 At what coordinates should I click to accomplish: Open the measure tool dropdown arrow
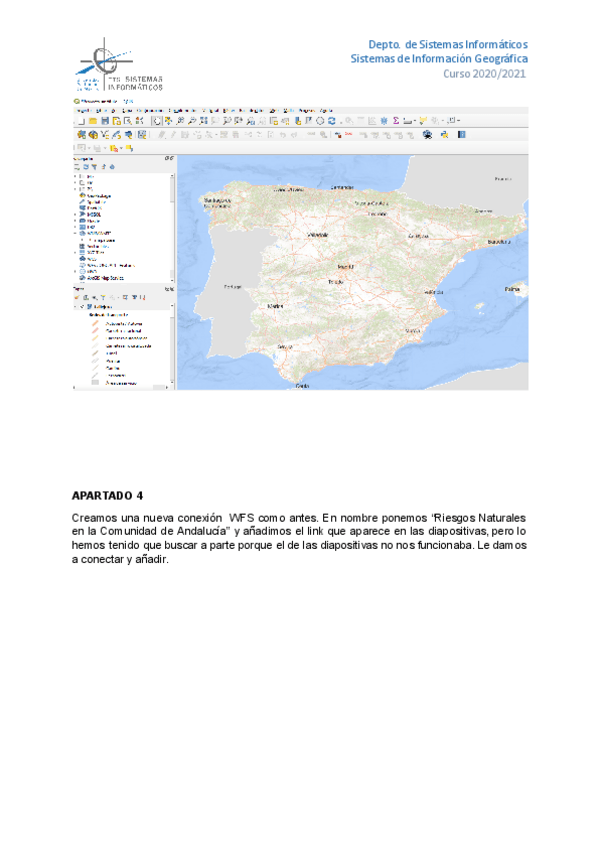pos(415,120)
